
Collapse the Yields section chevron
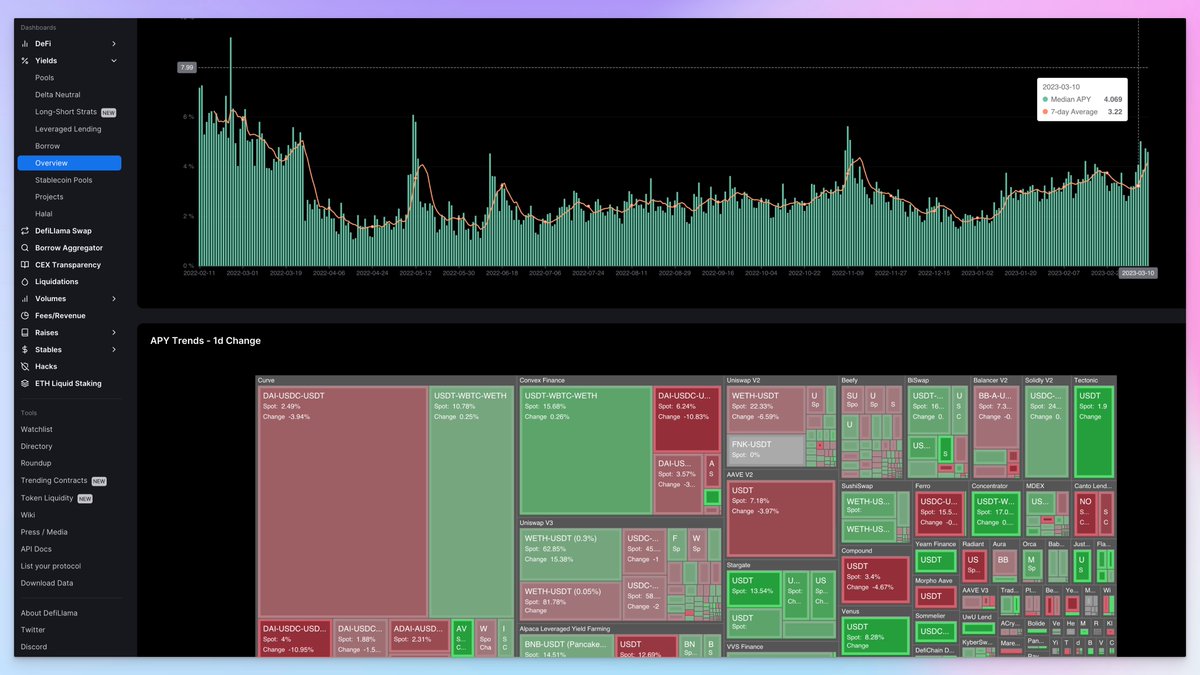(114, 61)
